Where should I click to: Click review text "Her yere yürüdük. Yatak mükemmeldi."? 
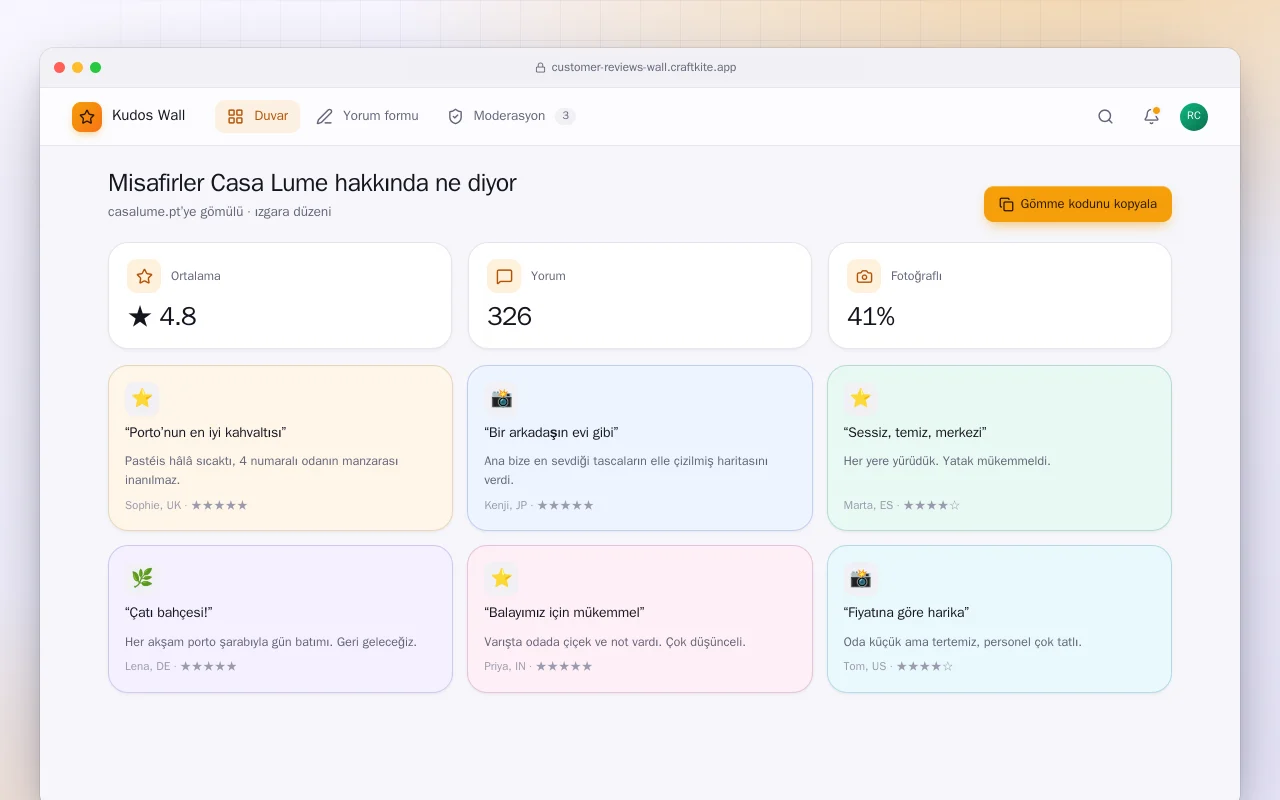(x=947, y=461)
